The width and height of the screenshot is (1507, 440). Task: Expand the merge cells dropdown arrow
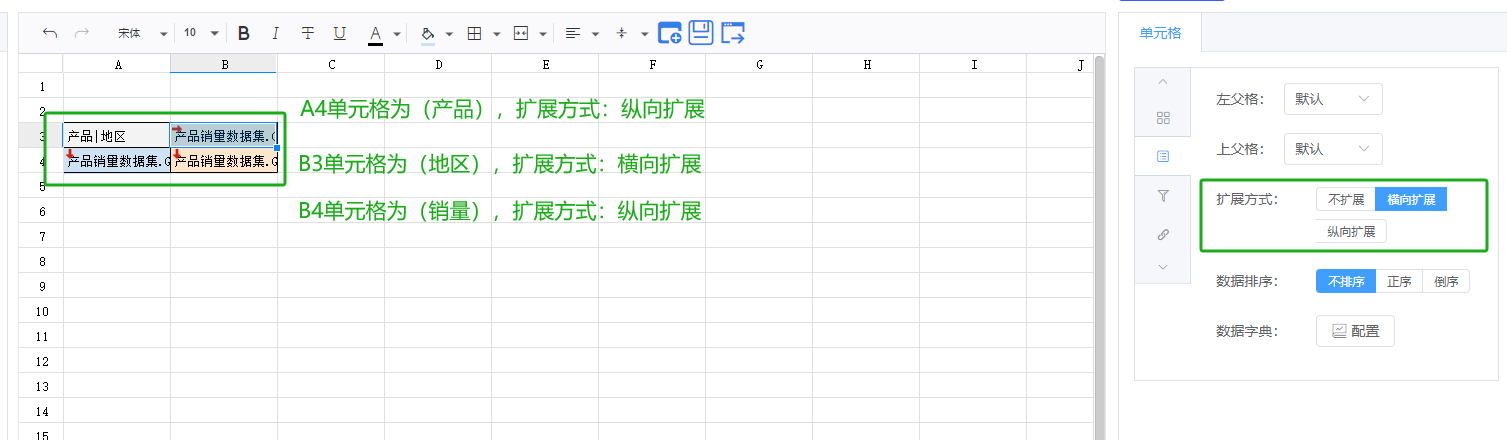coord(543,34)
